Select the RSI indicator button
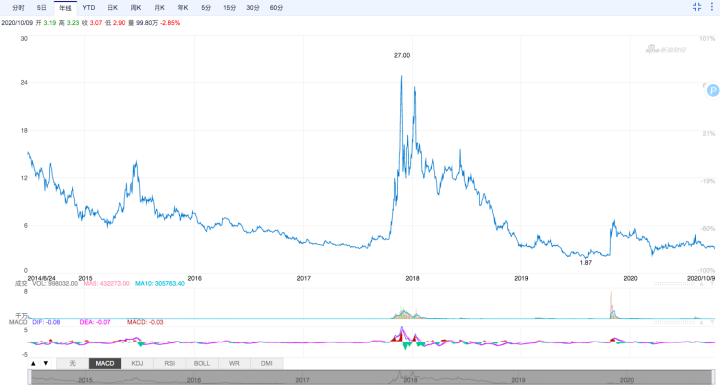Image resolution: width=720 pixels, height=387 pixels. click(x=170, y=363)
